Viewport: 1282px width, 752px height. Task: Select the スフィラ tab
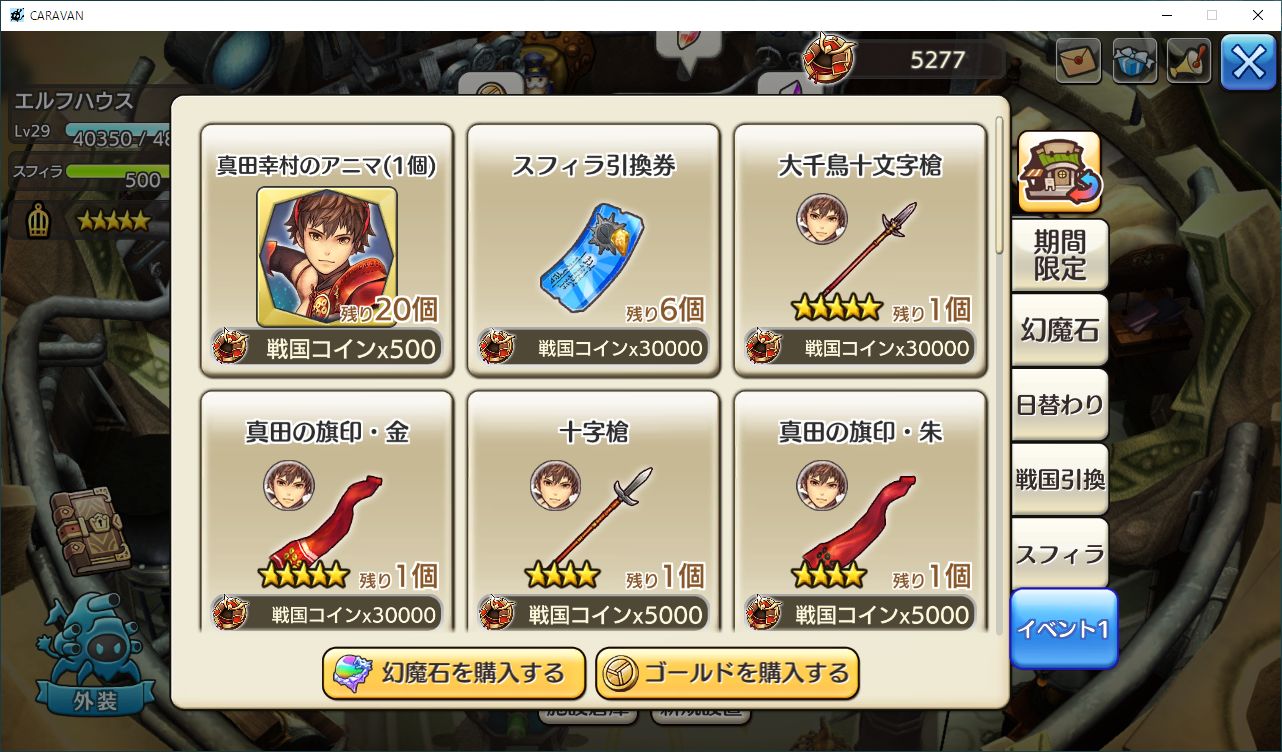point(1059,553)
